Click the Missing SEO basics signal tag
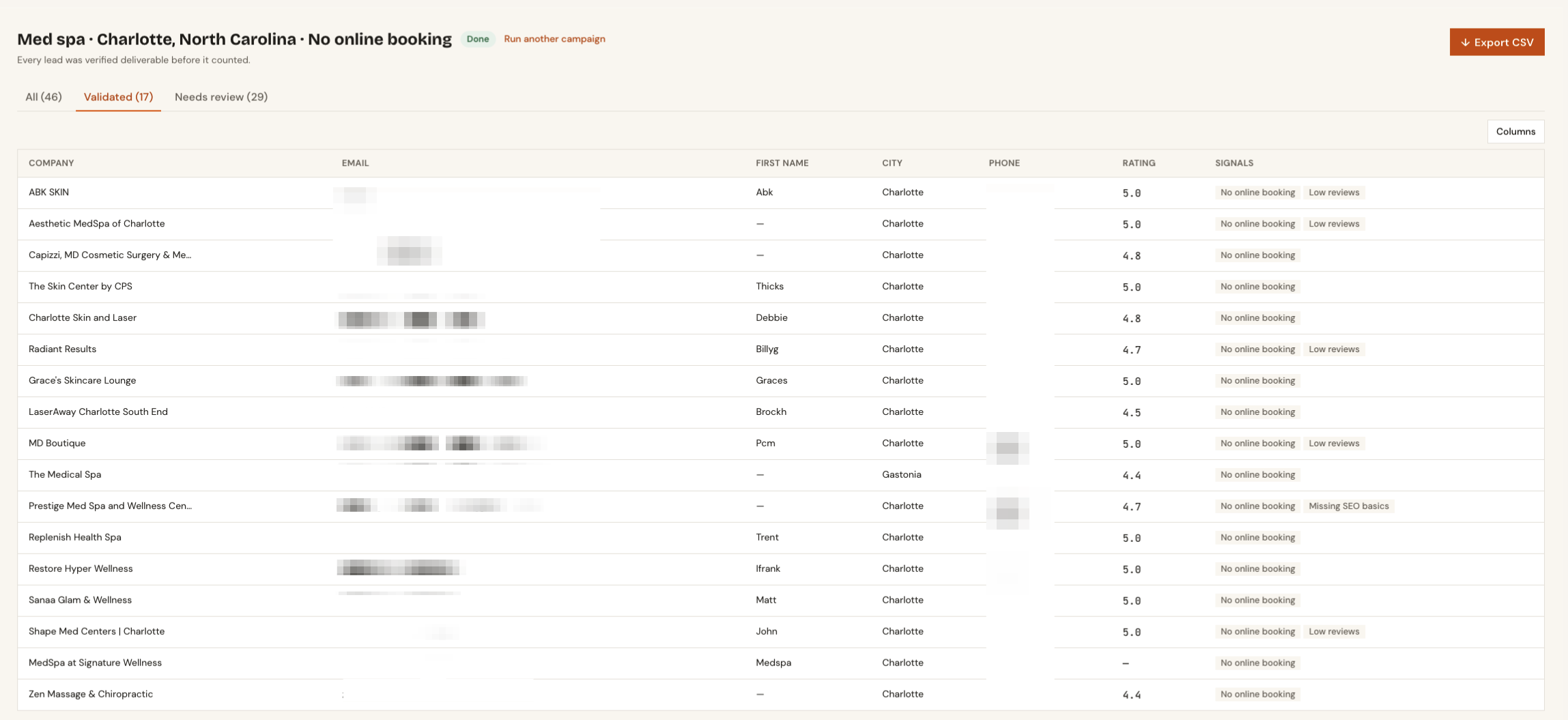 pos(1348,506)
